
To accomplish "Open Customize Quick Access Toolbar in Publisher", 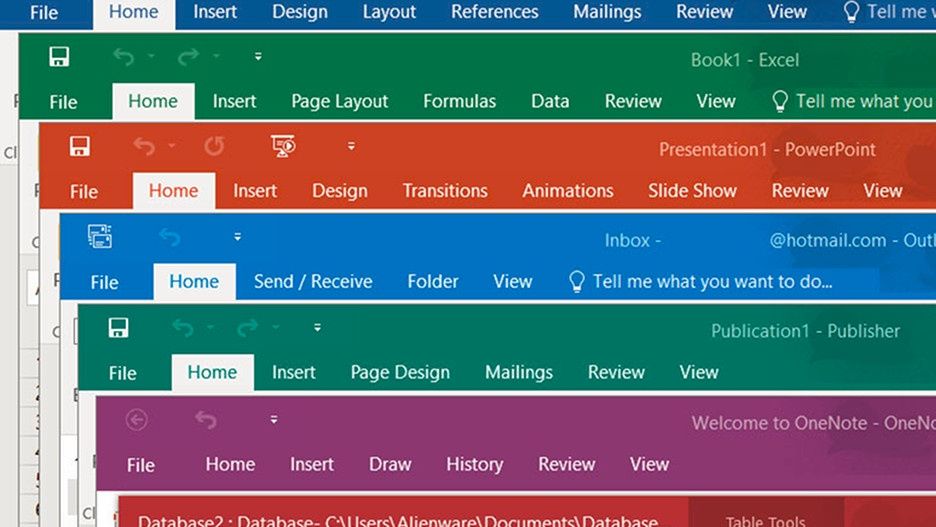I will click(318, 327).
